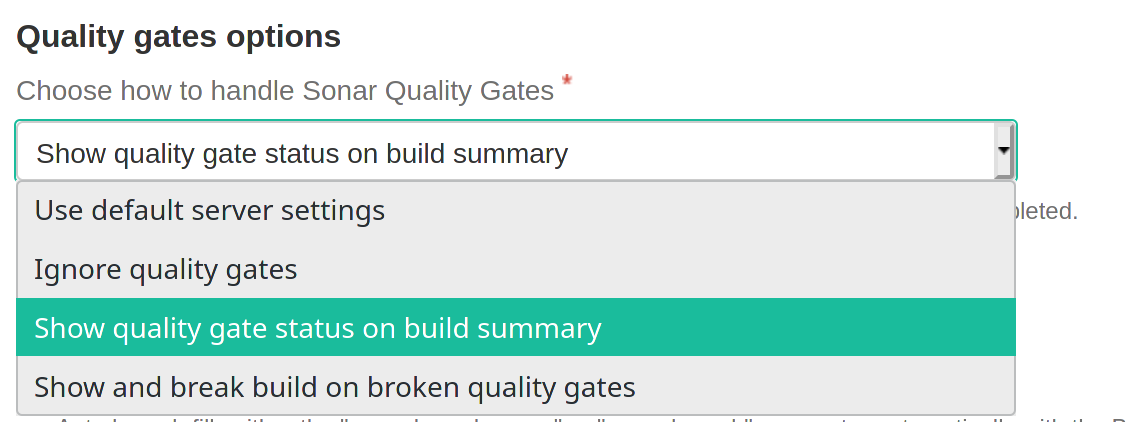Click the dropdown arrow on the quality gates select

coord(1004,152)
